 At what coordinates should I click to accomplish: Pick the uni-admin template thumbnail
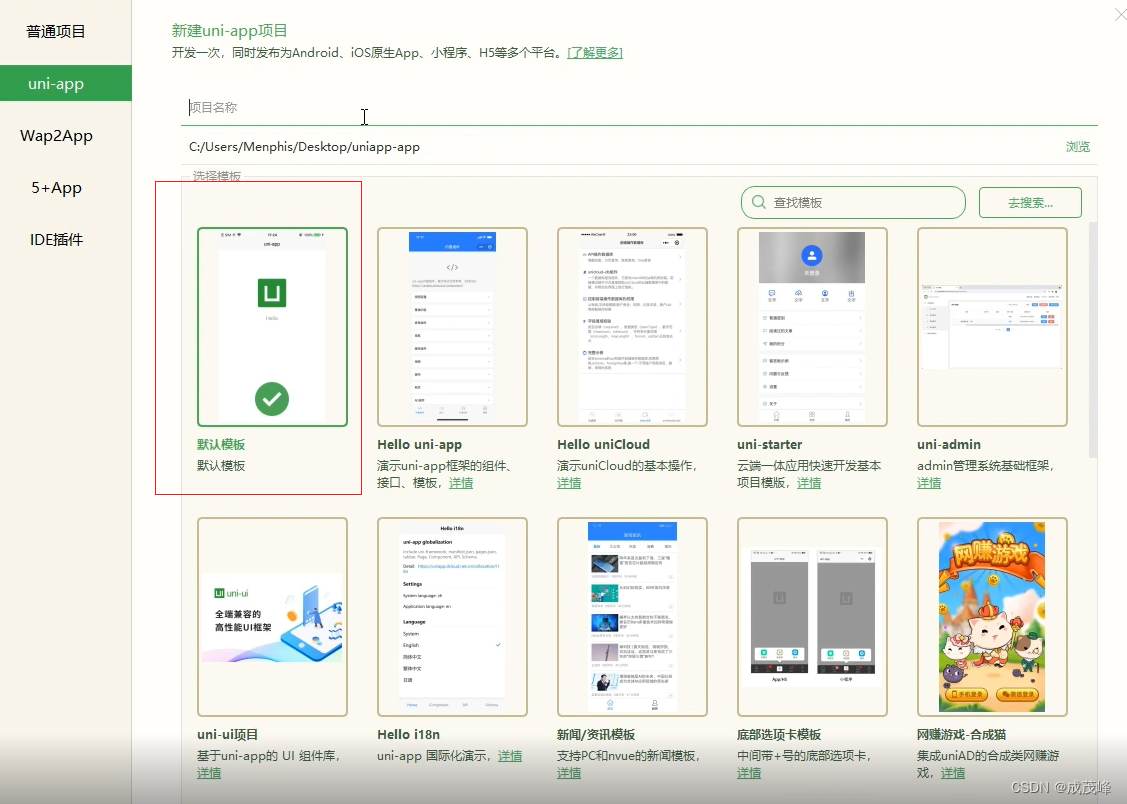point(992,327)
